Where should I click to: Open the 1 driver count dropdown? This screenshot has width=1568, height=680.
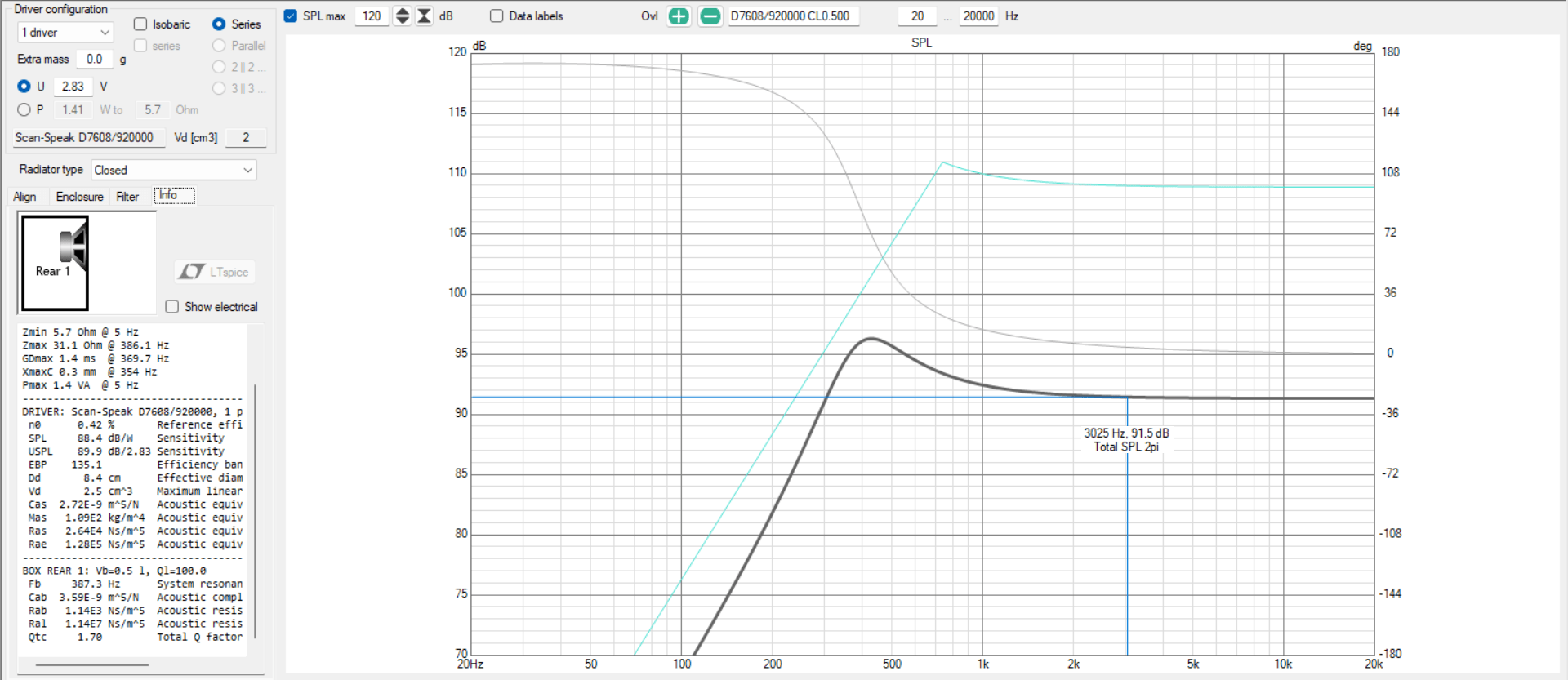(x=65, y=33)
